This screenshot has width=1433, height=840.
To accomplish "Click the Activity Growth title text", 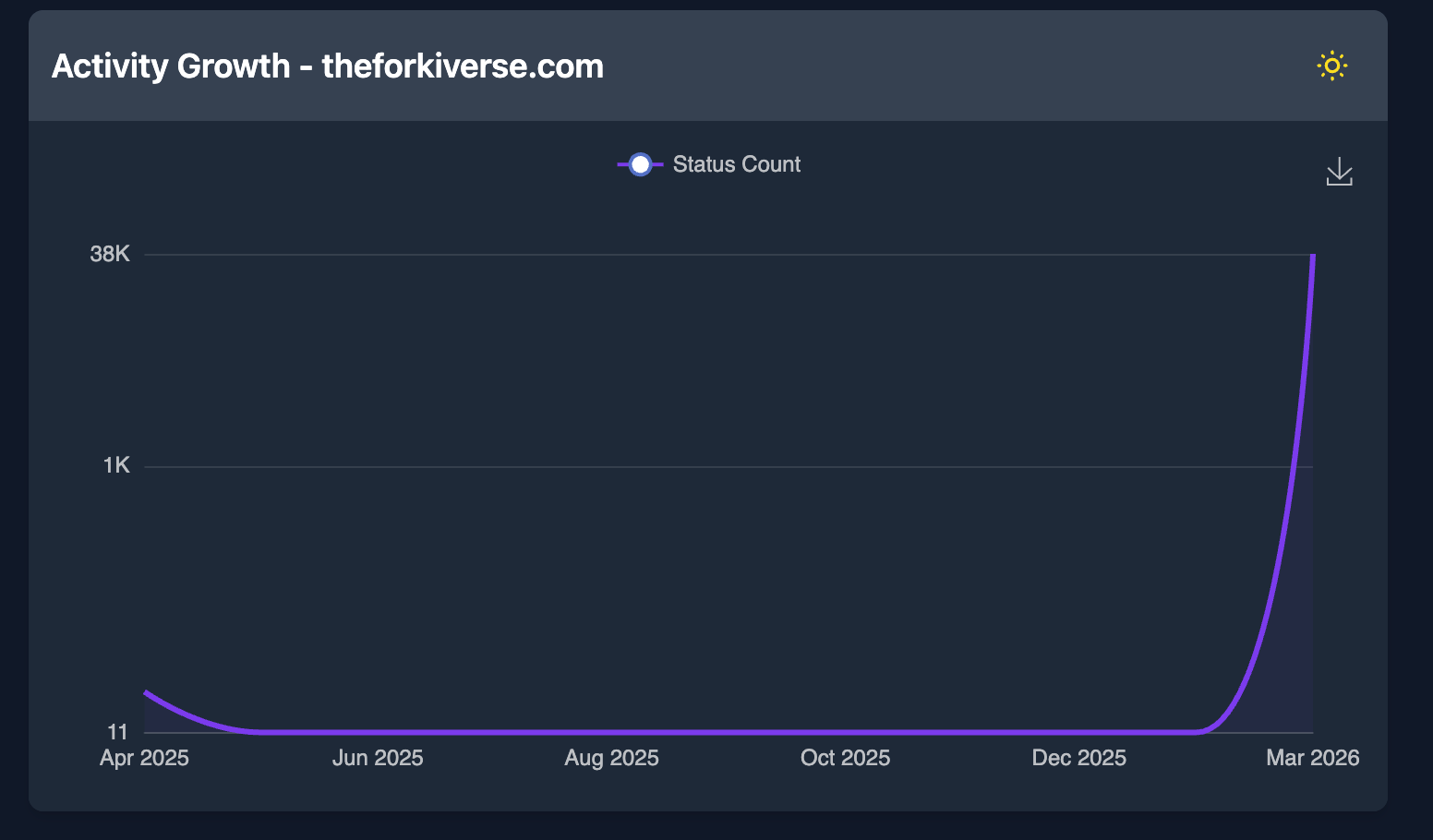I will pos(328,66).
